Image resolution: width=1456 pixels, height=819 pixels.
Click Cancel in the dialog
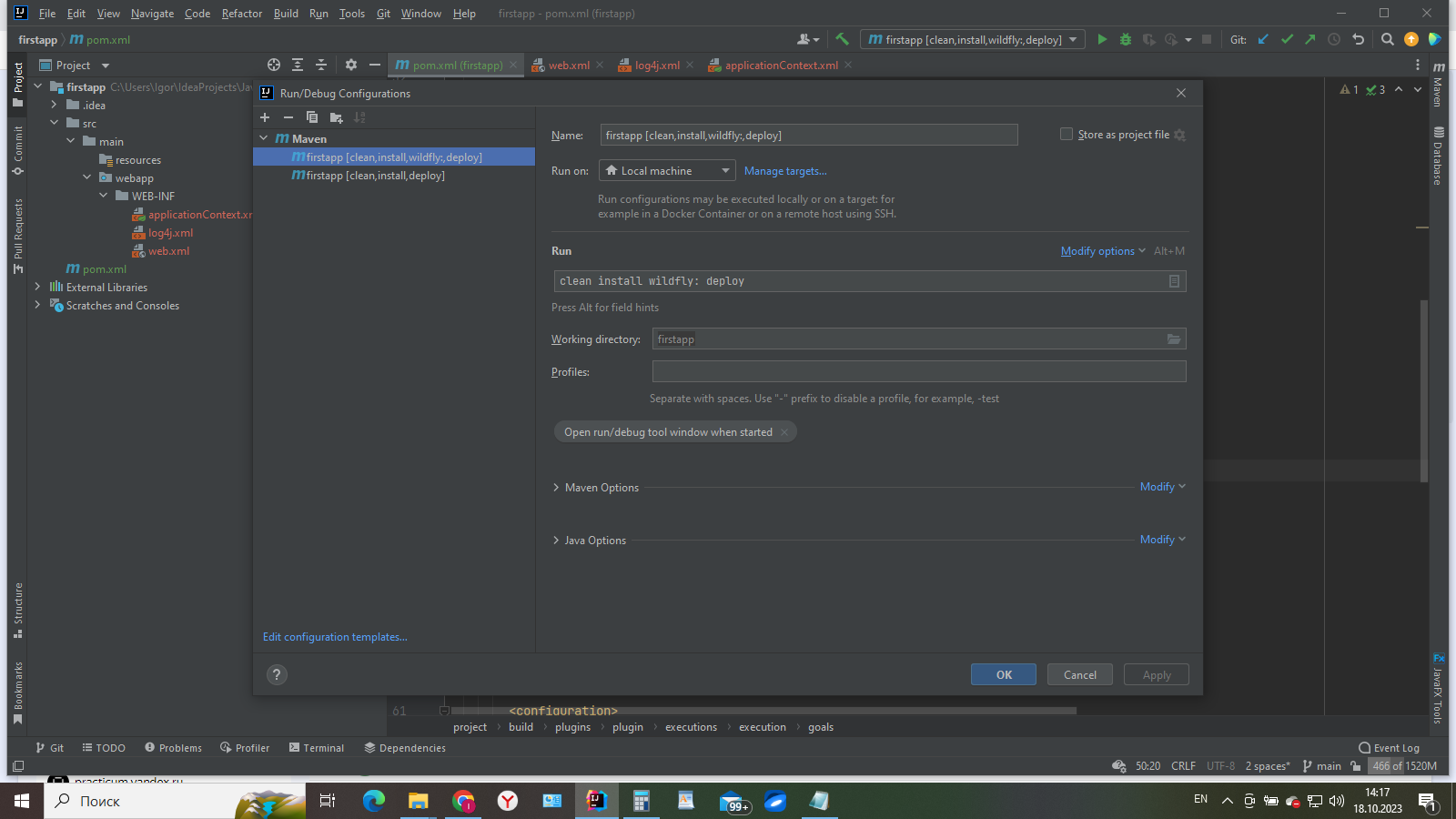click(x=1080, y=674)
